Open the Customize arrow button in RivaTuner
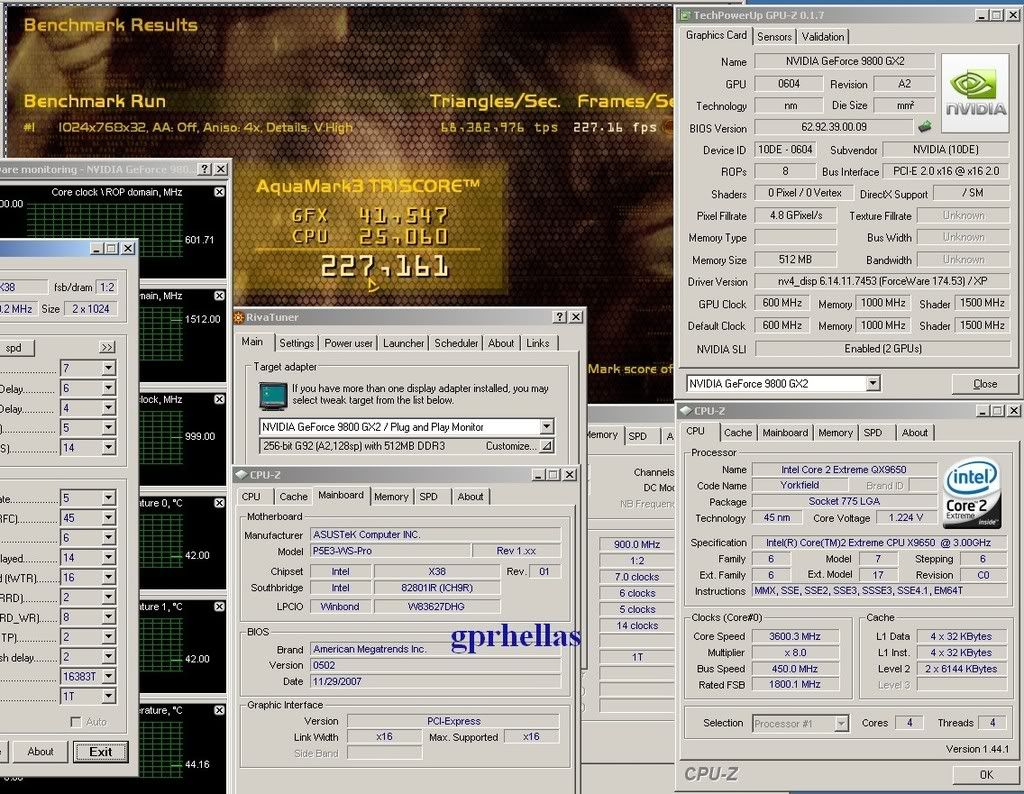1024x794 pixels. [x=547, y=446]
